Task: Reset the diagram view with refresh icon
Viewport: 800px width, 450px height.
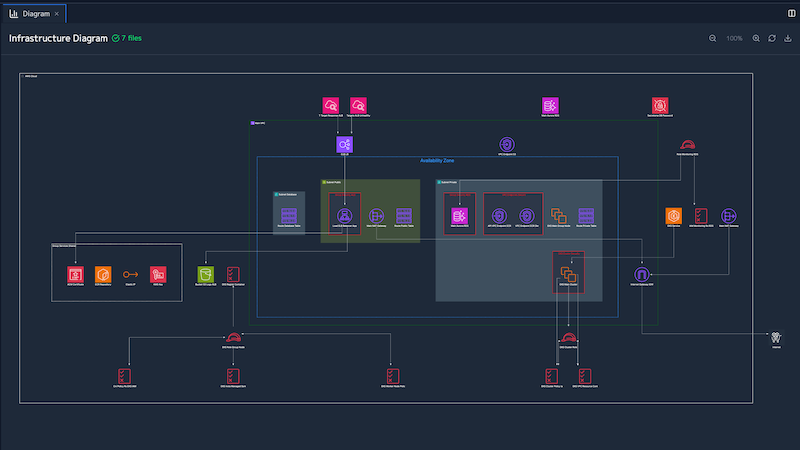Action: (x=771, y=38)
